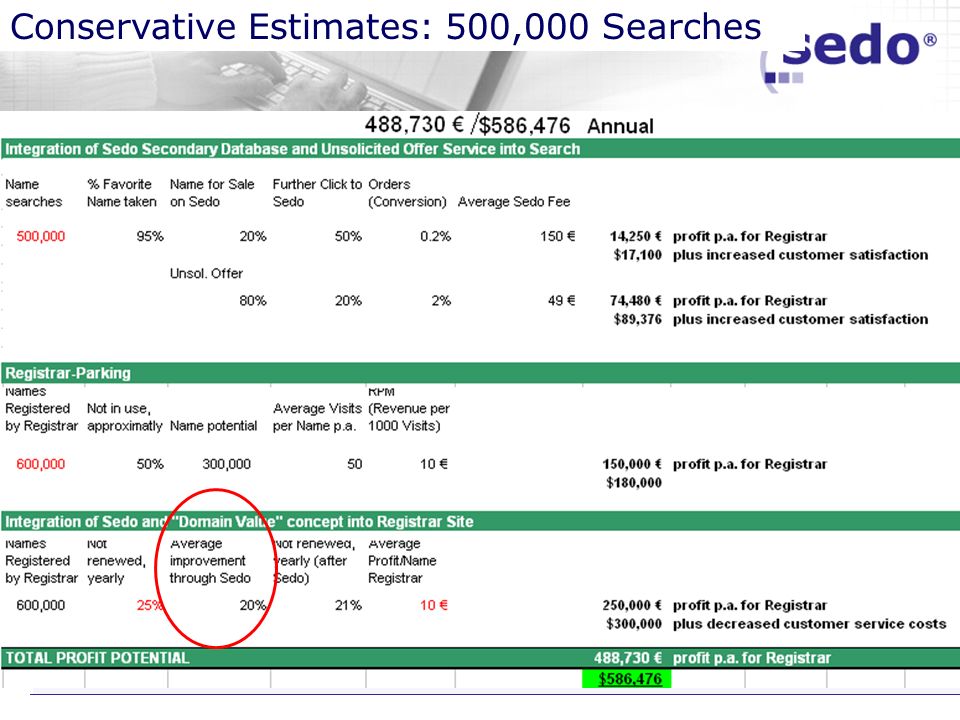This screenshot has width=960, height=720.
Task: Select the red '25%' not renewed cell
Action: tap(149, 605)
